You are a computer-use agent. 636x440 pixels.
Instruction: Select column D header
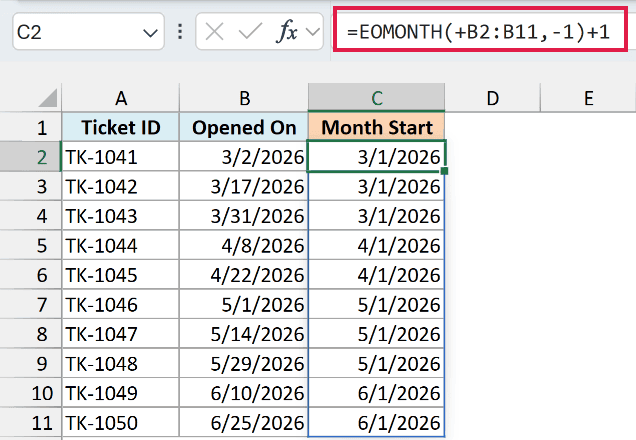492,98
